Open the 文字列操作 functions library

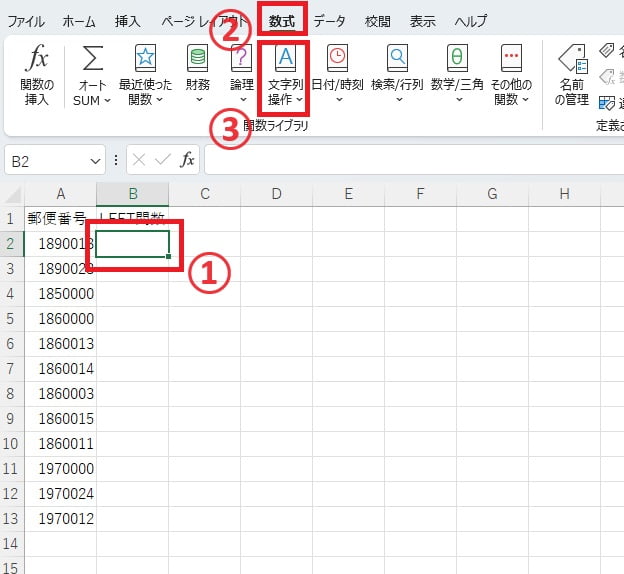[x=285, y=75]
